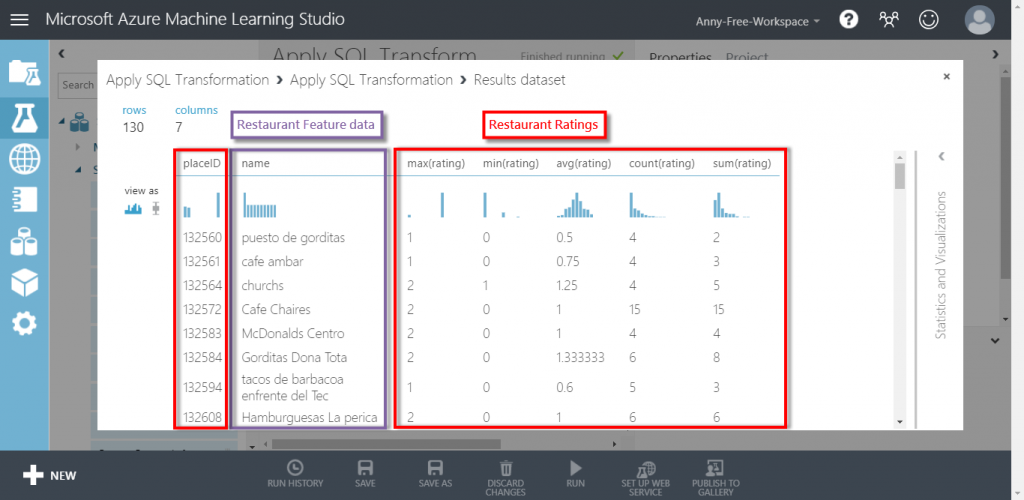Click the rows count label
This screenshot has width=1024, height=500.
tap(135, 110)
